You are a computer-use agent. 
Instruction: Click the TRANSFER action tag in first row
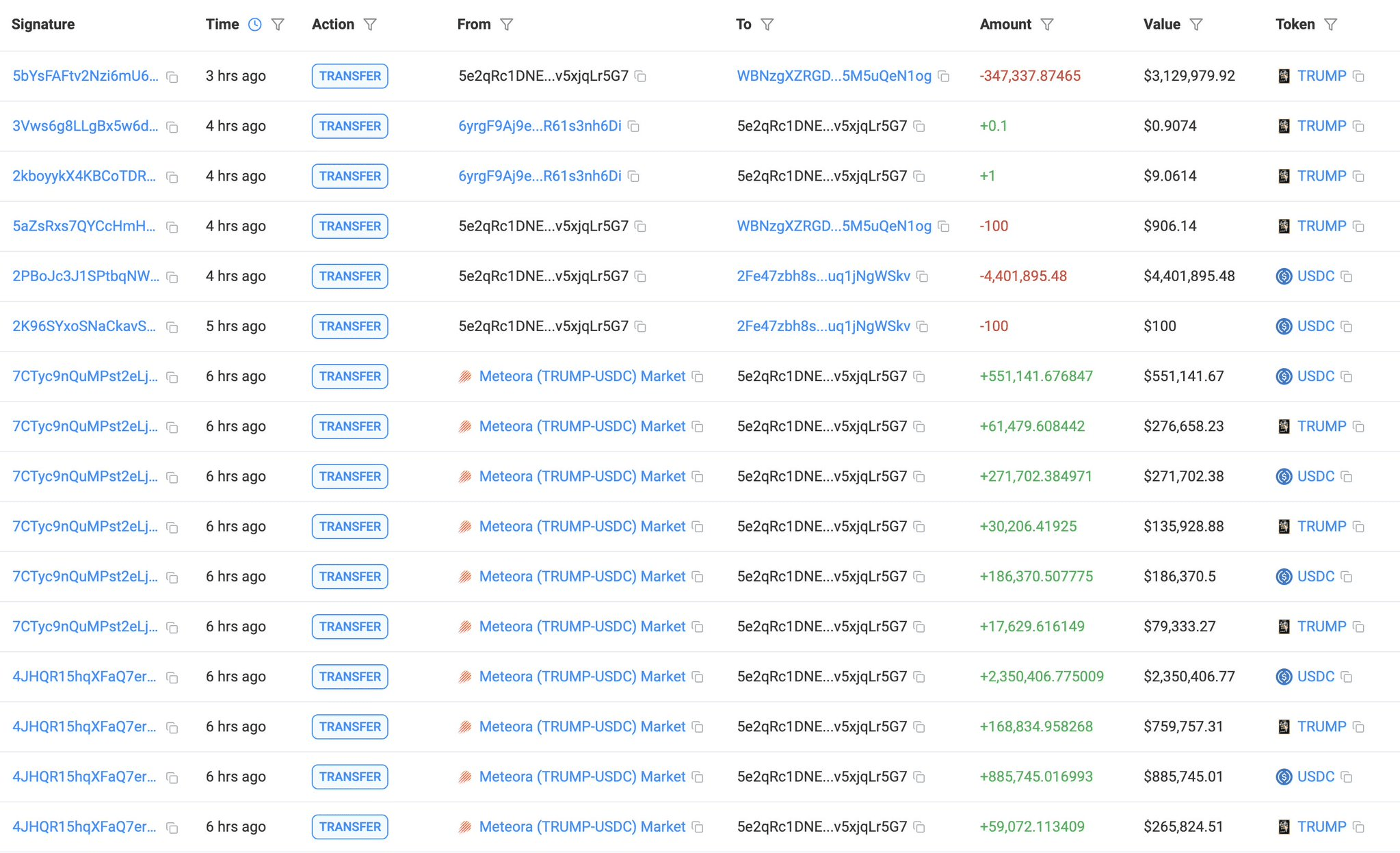(349, 76)
